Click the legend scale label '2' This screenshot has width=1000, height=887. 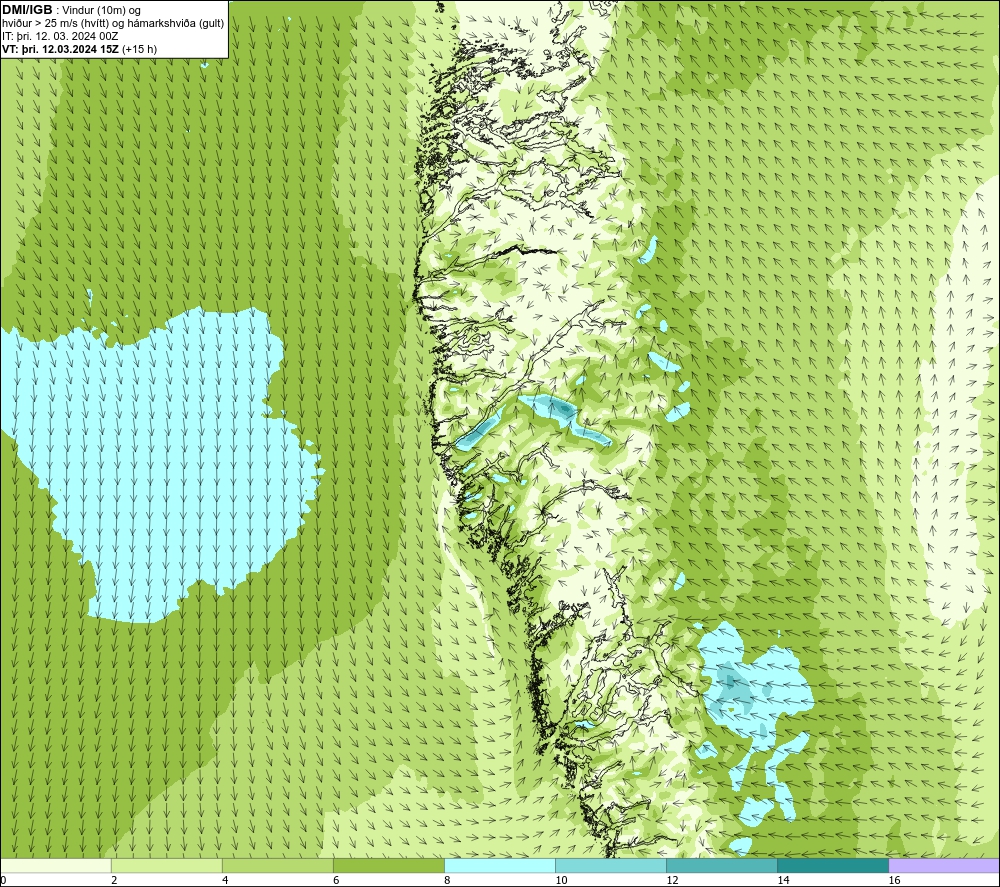click(114, 880)
